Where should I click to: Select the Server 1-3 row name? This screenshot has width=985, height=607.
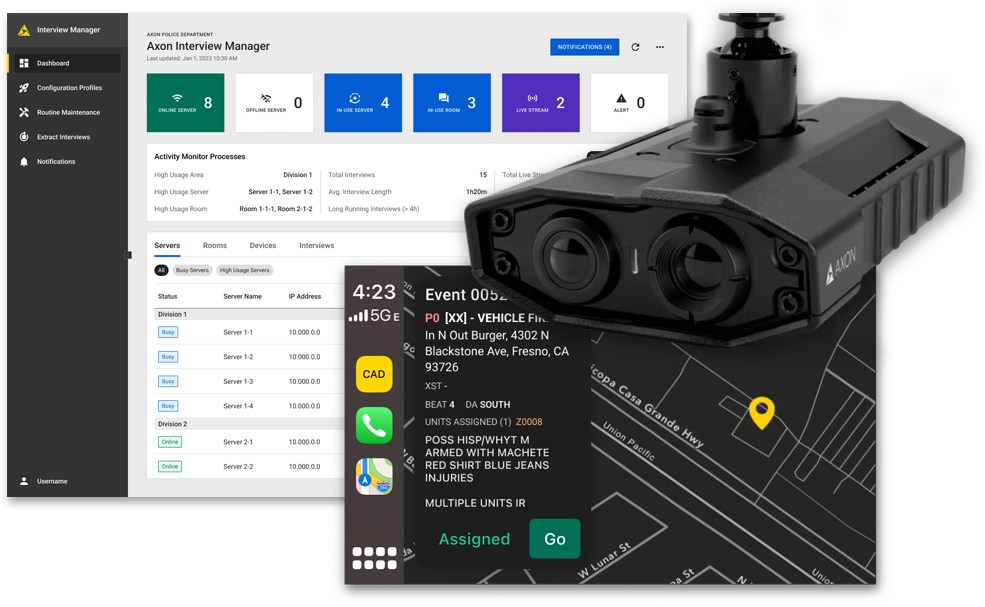tap(238, 381)
